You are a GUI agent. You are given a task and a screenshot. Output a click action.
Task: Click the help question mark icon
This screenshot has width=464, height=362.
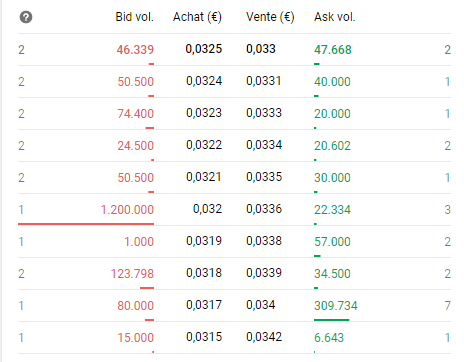click(26, 17)
